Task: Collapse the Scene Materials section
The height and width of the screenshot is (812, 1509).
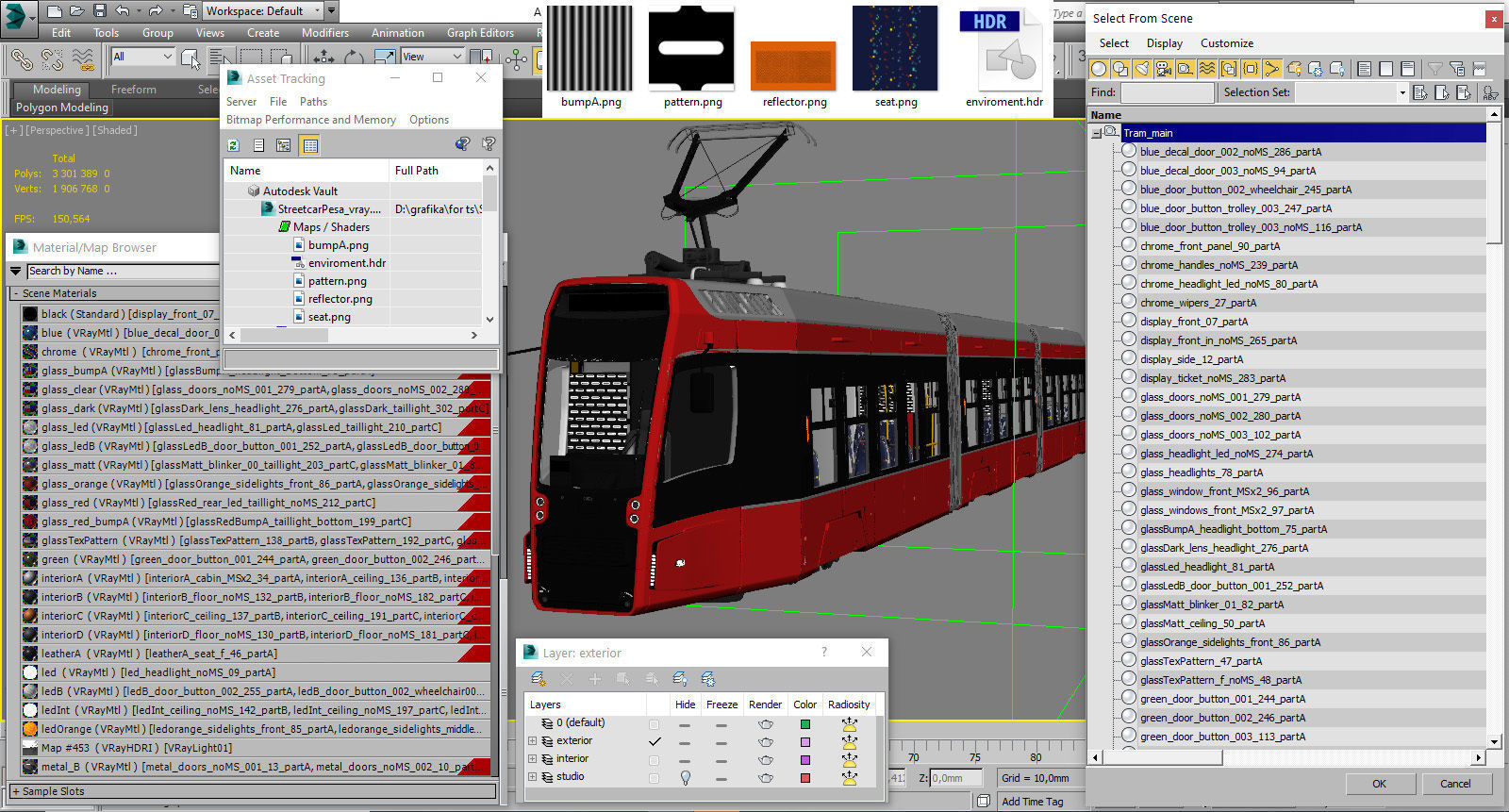Action: pos(15,293)
